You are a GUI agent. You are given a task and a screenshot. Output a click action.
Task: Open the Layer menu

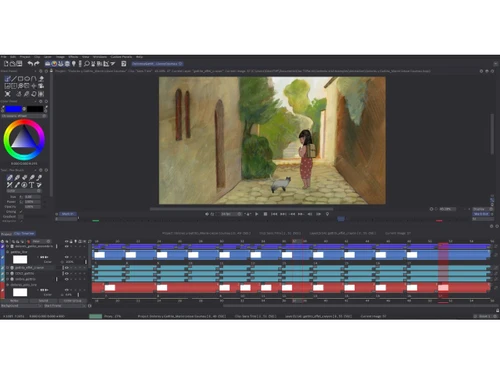click(48, 57)
